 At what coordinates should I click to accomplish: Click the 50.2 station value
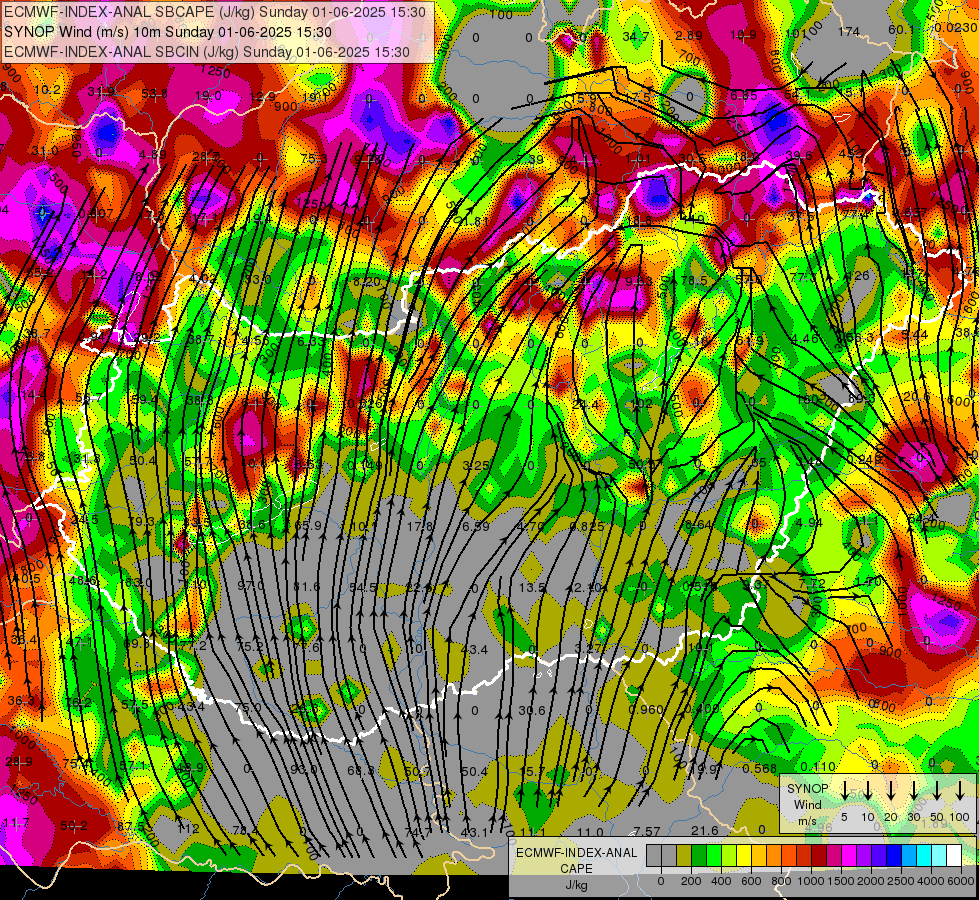(x=74, y=826)
